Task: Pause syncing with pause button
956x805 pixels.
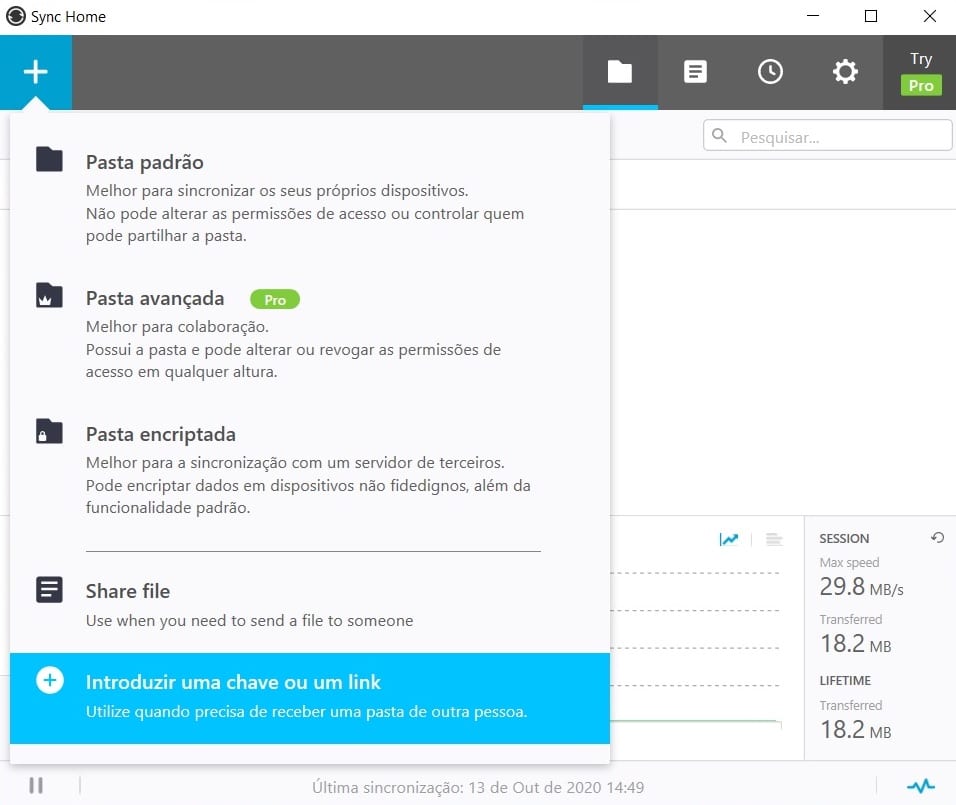Action: point(36,785)
